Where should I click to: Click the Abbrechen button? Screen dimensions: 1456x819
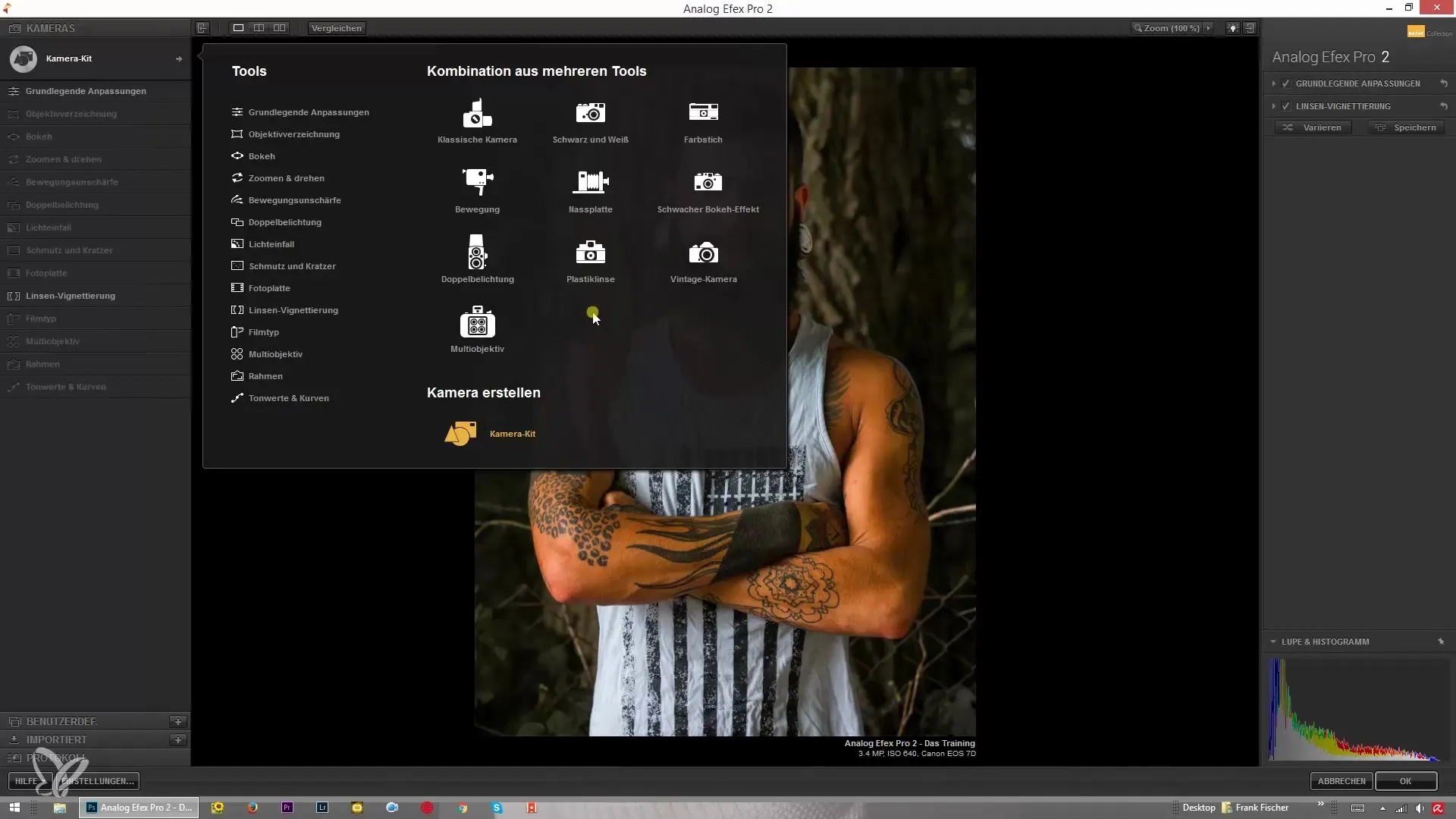(x=1341, y=781)
